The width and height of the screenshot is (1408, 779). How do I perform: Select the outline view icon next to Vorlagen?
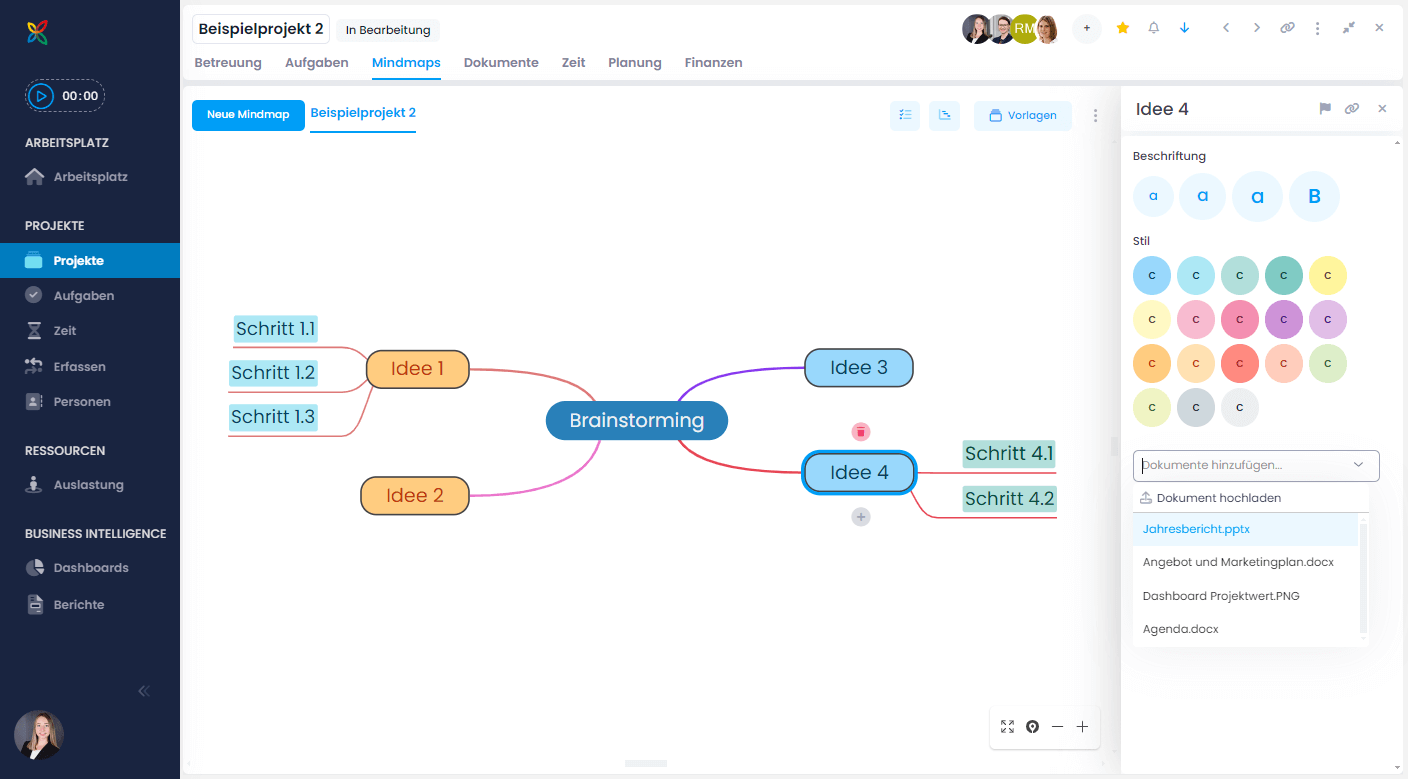[944, 115]
